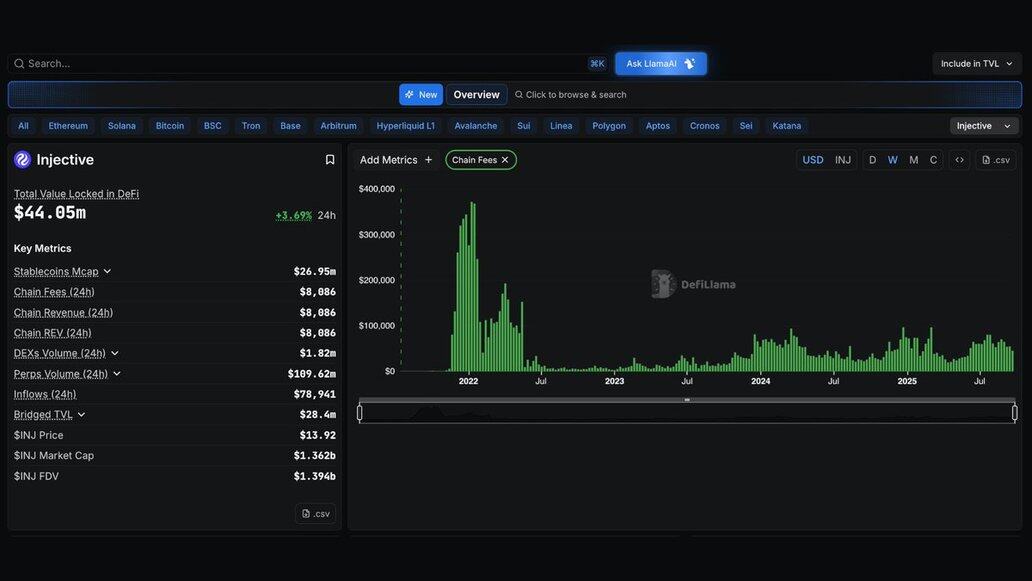This screenshot has width=1032, height=581.
Task: Click the Ask LlamaAI button
Action: point(661,64)
